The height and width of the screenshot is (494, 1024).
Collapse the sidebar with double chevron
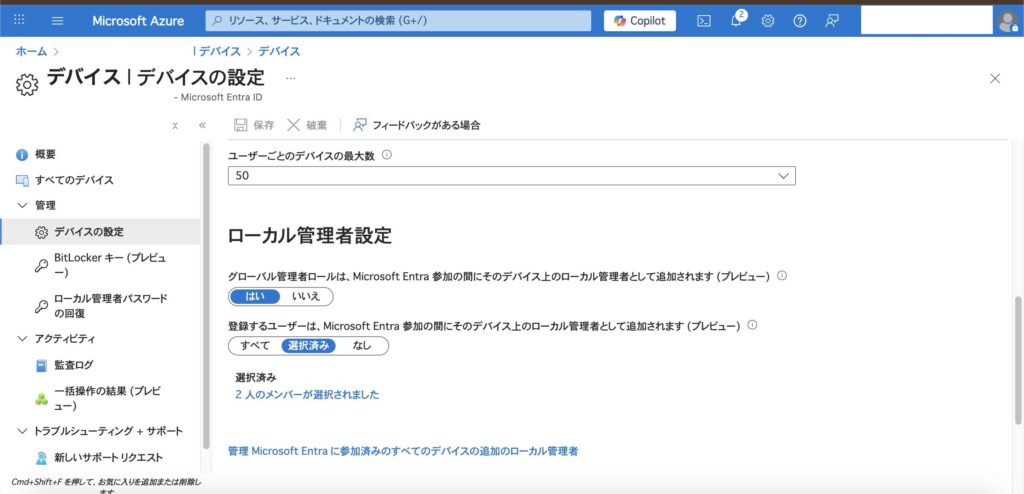pyautogui.click(x=202, y=125)
